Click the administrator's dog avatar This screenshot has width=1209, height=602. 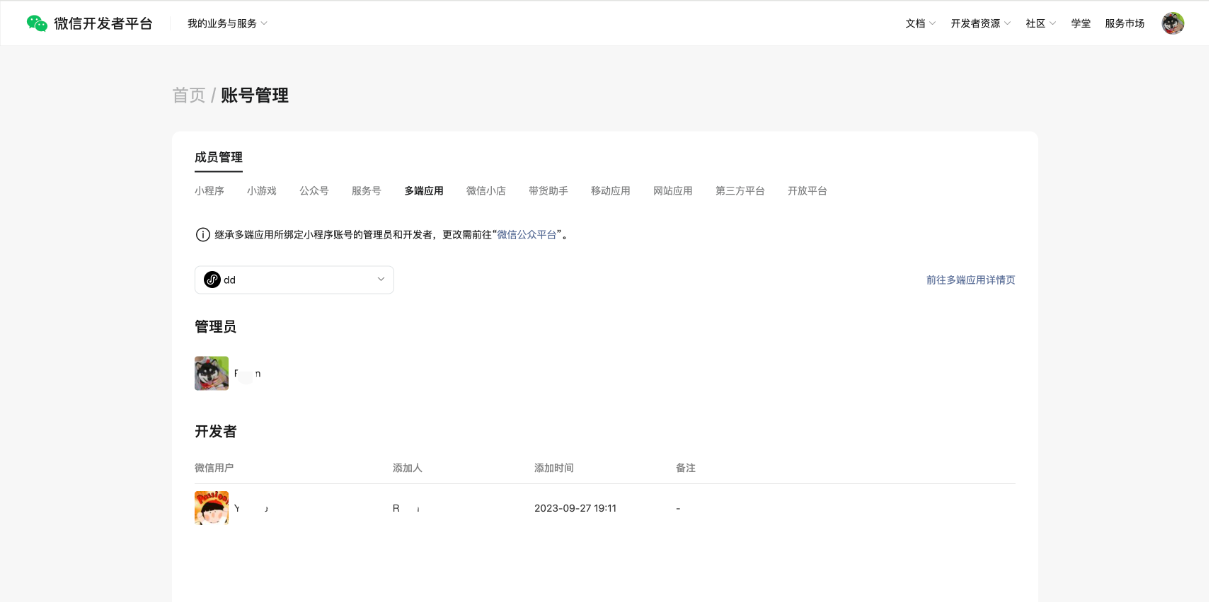pos(212,373)
